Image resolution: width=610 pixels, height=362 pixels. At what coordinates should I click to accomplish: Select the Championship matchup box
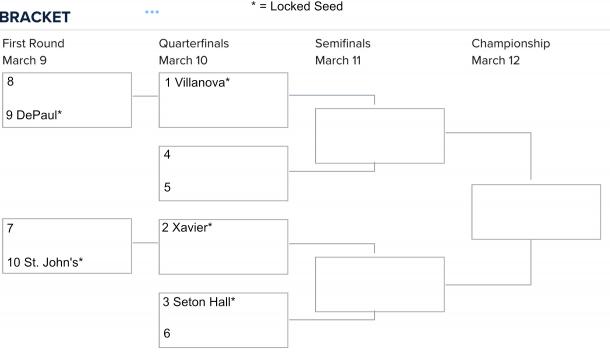tap(536, 212)
